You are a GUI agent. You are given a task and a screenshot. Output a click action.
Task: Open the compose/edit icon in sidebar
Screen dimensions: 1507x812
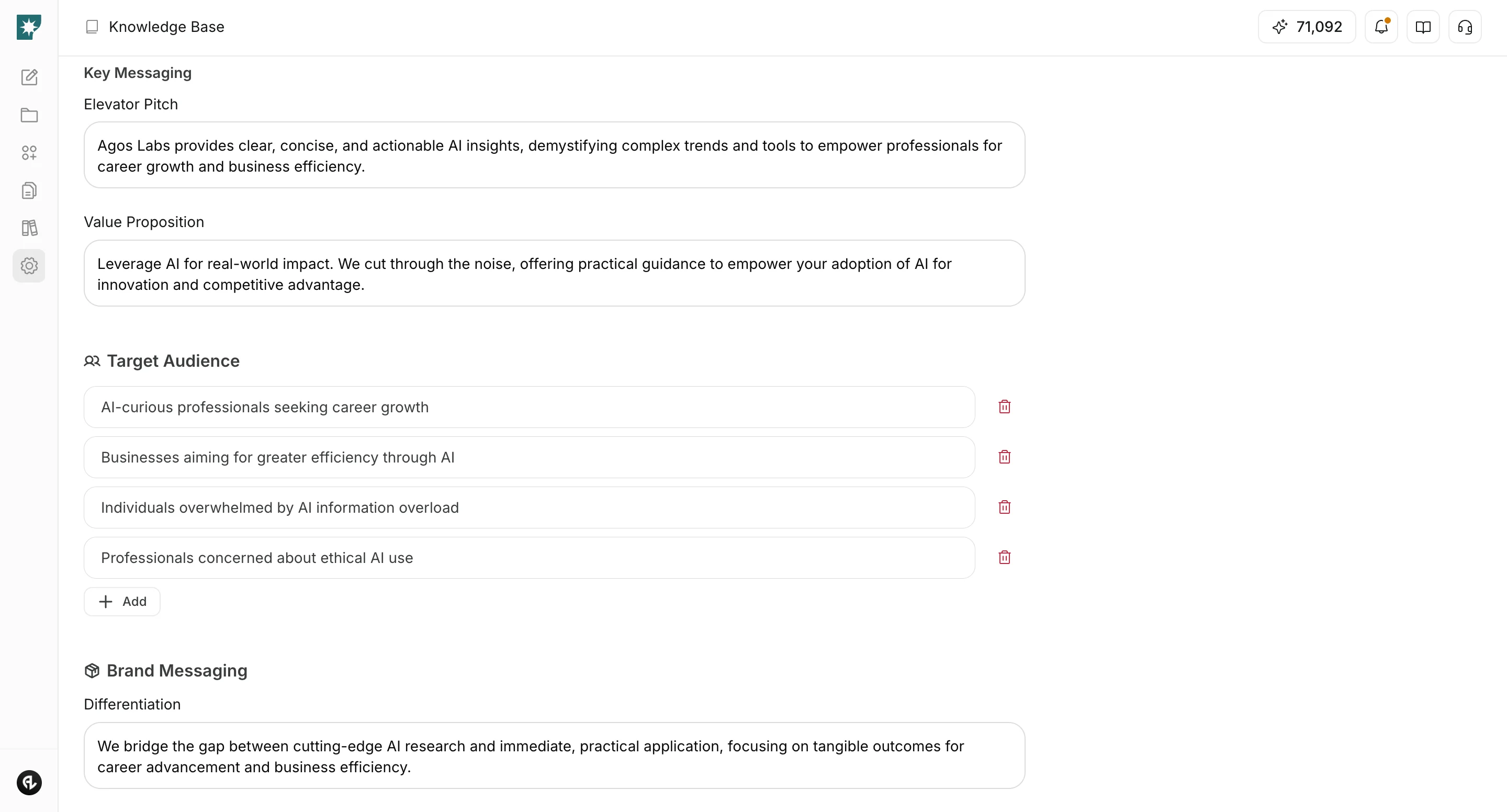(x=29, y=77)
